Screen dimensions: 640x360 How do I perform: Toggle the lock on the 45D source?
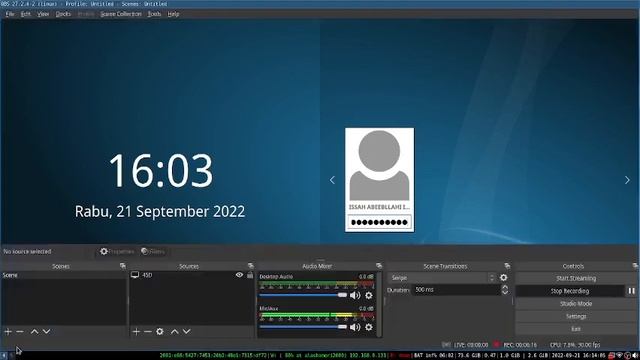click(x=250, y=275)
